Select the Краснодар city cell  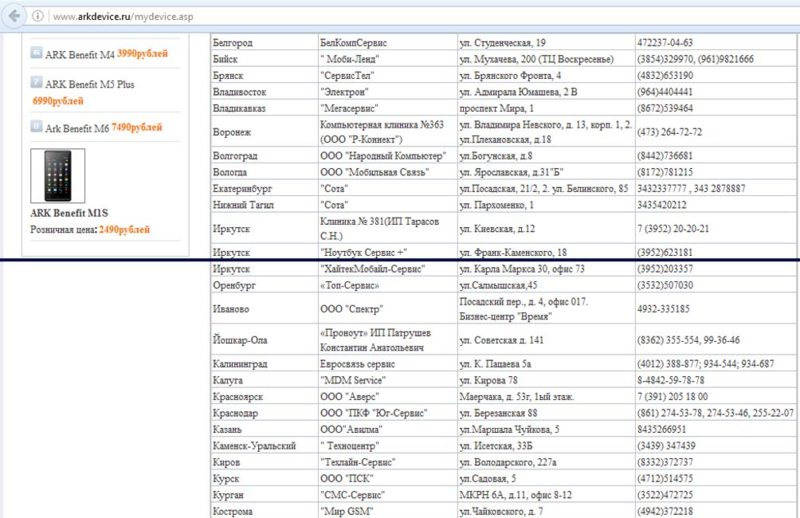click(264, 412)
